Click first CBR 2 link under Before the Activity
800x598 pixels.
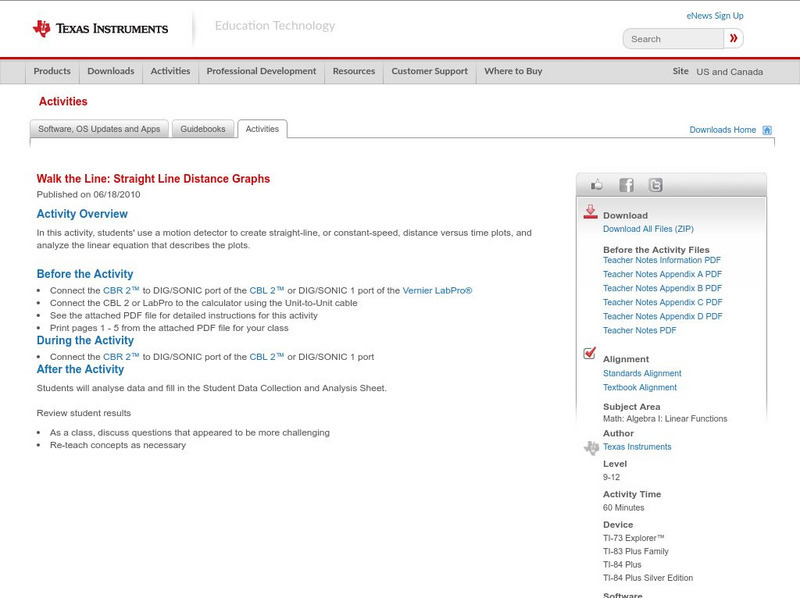coord(121,290)
